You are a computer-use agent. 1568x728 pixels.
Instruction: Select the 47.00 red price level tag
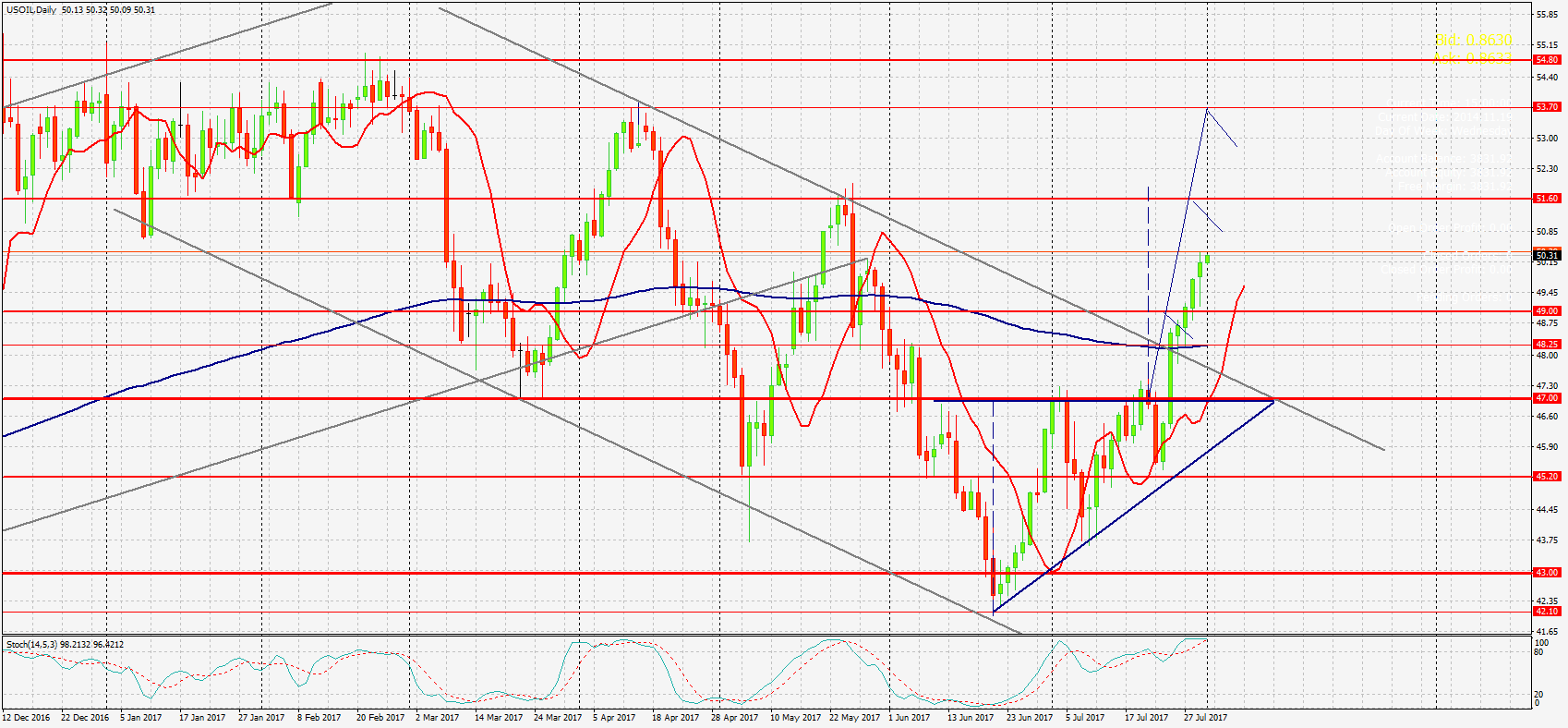1547,398
